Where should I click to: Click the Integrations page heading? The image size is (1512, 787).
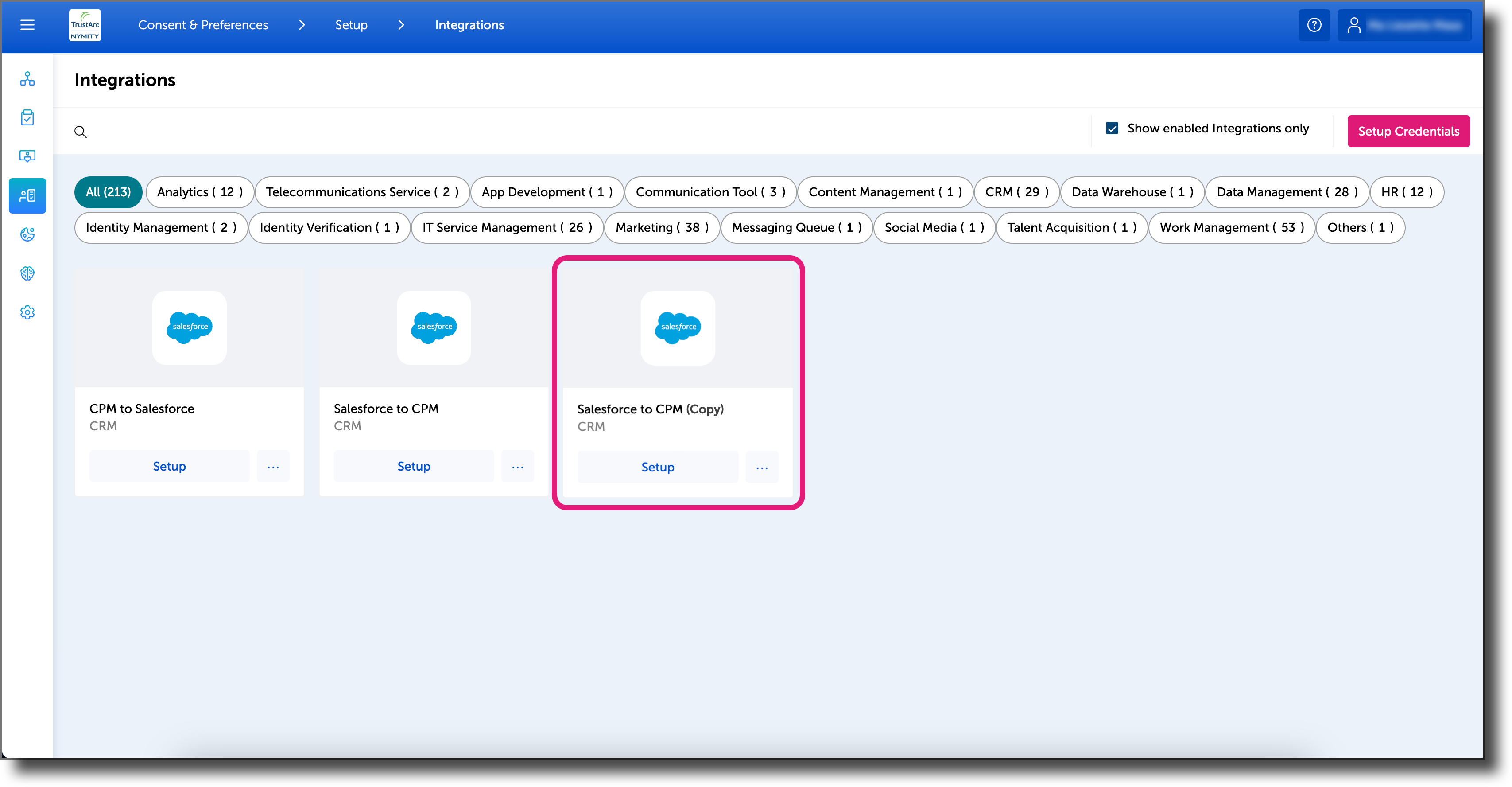[x=124, y=80]
